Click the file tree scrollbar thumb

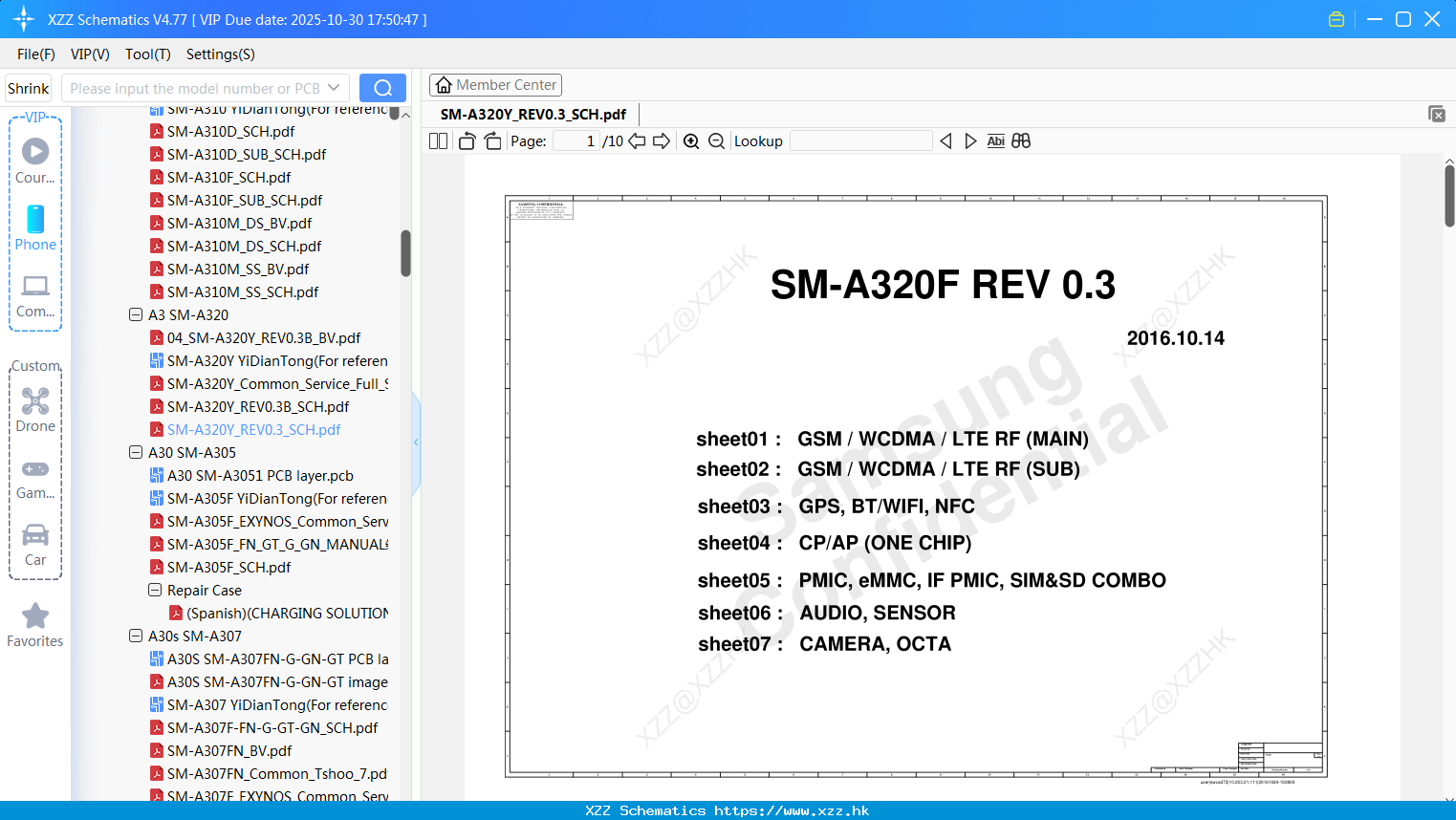tap(405, 253)
